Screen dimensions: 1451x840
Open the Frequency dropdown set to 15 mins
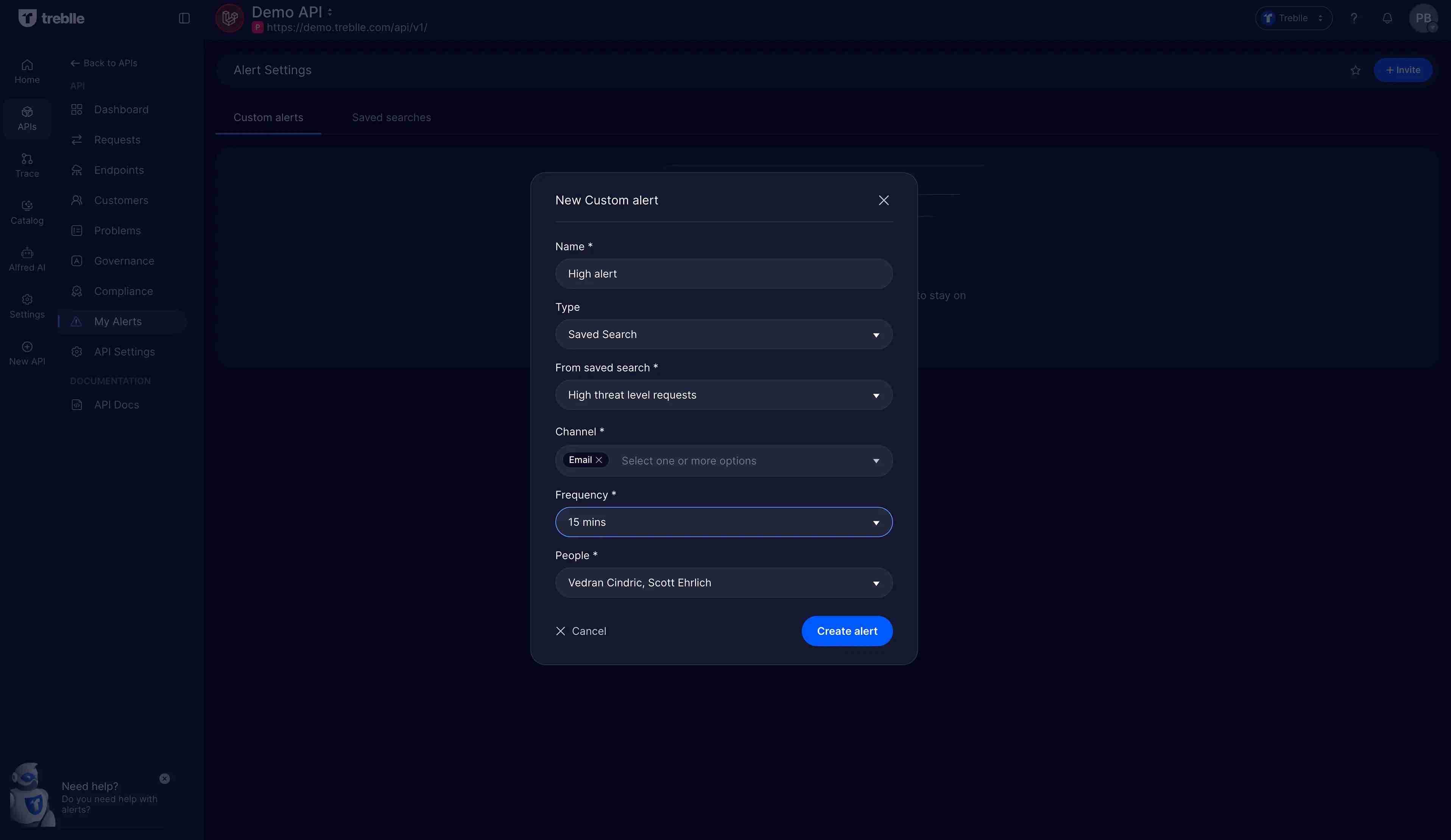point(723,522)
